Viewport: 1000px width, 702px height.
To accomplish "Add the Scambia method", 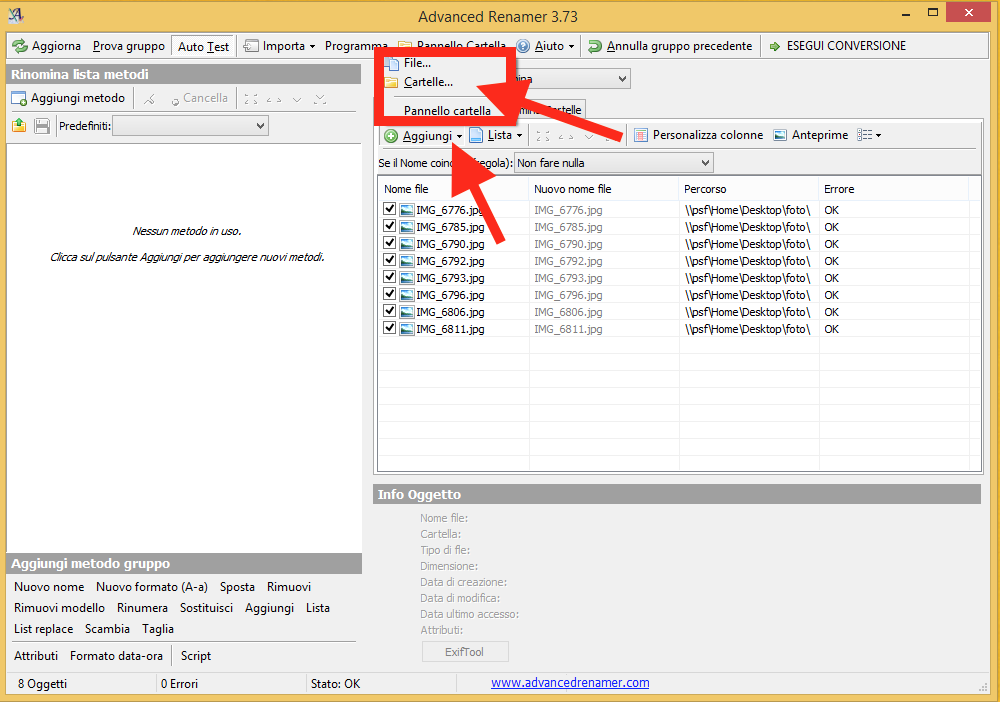I will 107,629.
